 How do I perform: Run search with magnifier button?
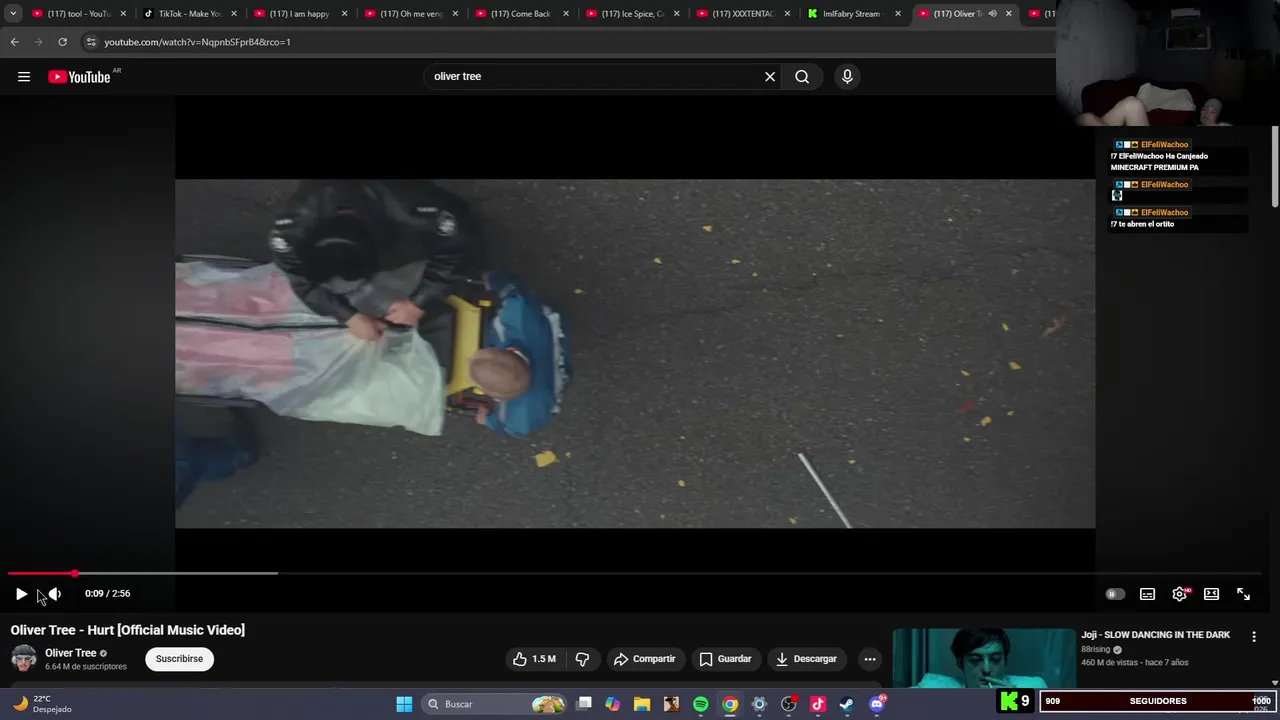(802, 76)
